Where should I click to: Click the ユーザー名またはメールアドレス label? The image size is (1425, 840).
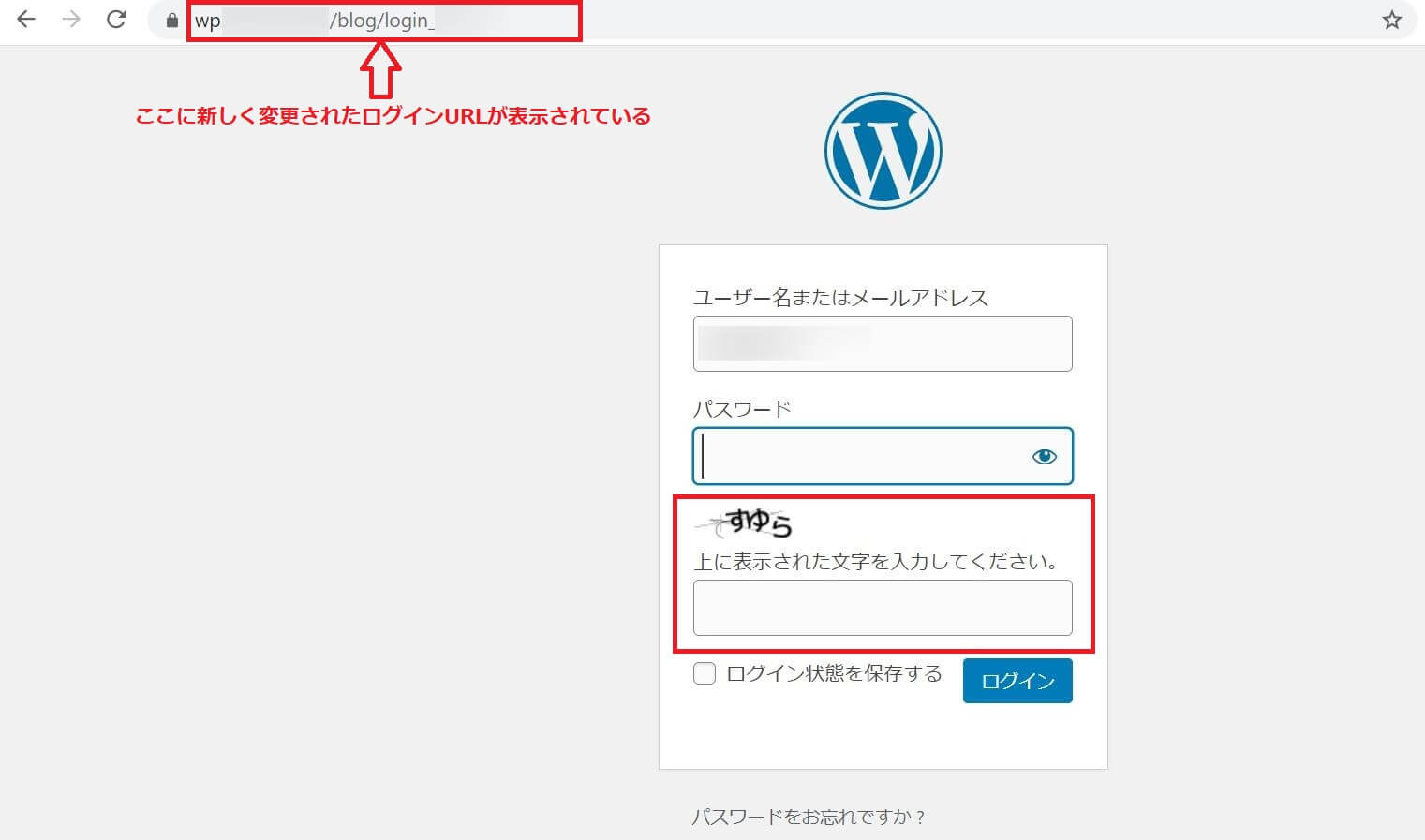coord(840,298)
